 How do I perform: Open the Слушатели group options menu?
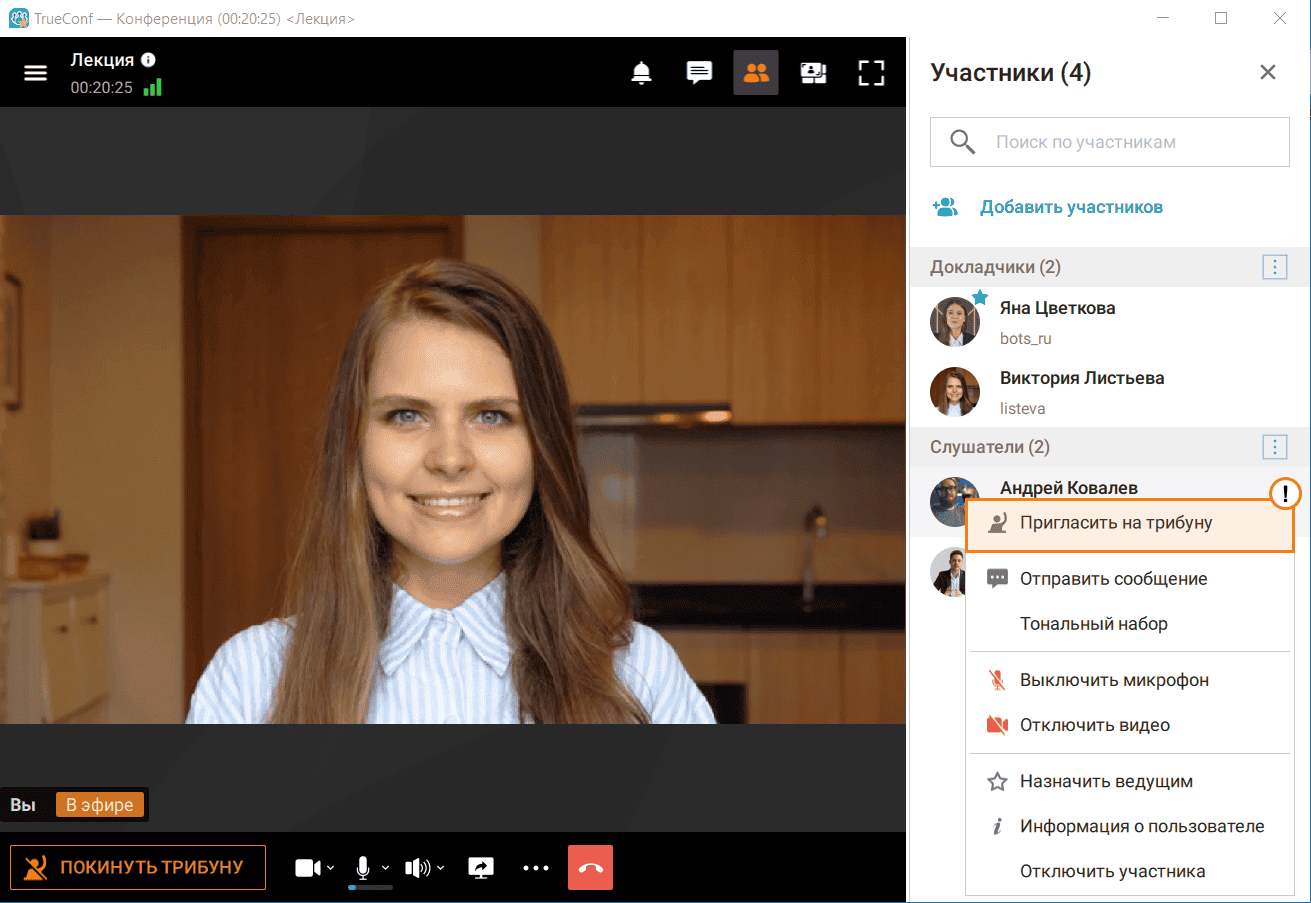(x=1274, y=447)
